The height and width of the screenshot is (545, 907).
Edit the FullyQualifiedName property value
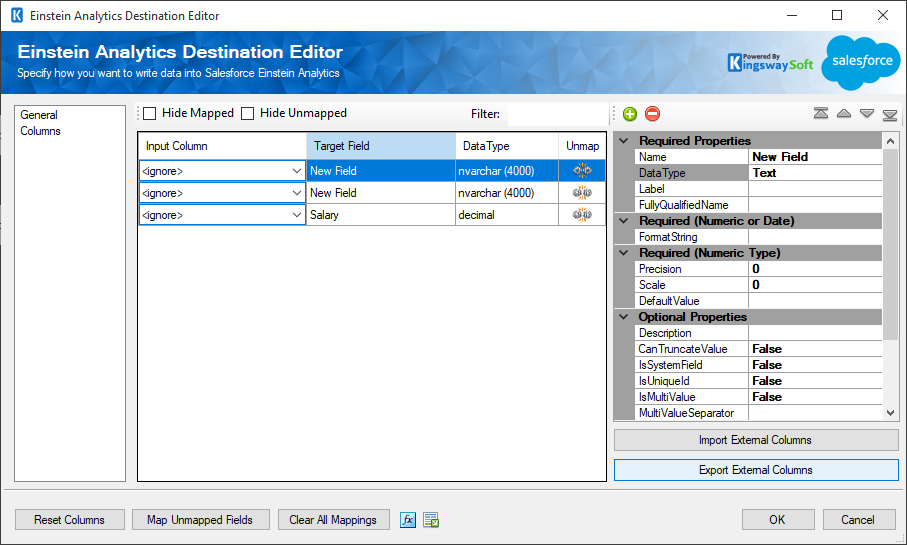(815, 205)
